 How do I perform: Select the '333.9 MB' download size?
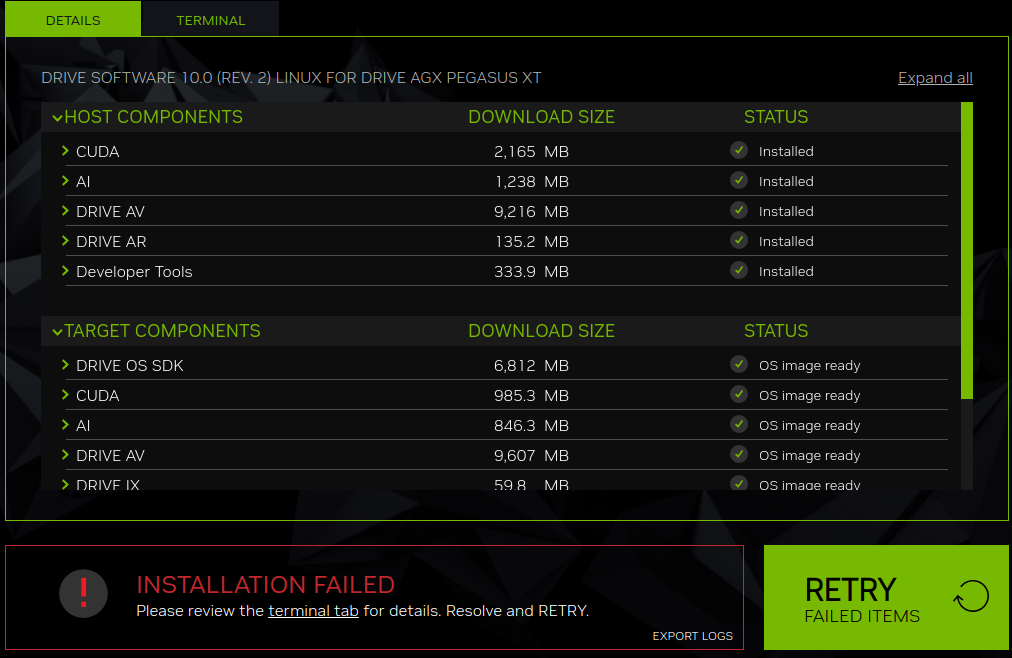(531, 272)
